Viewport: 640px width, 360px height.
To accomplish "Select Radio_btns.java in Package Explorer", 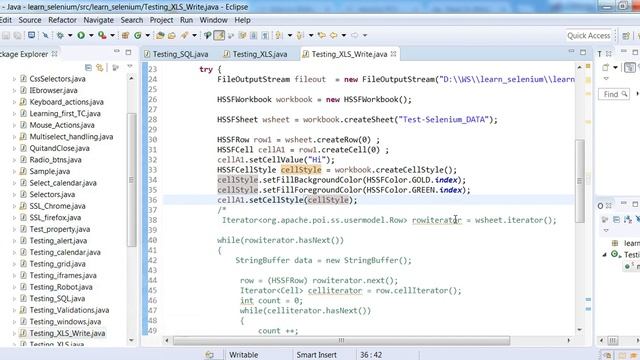I will point(56,160).
